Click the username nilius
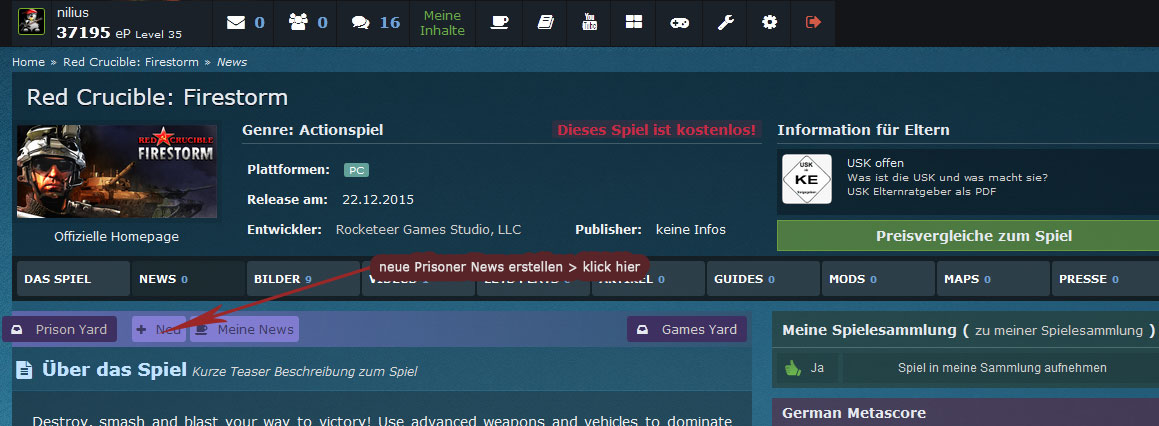Image resolution: width=1159 pixels, height=426 pixels. click(72, 13)
